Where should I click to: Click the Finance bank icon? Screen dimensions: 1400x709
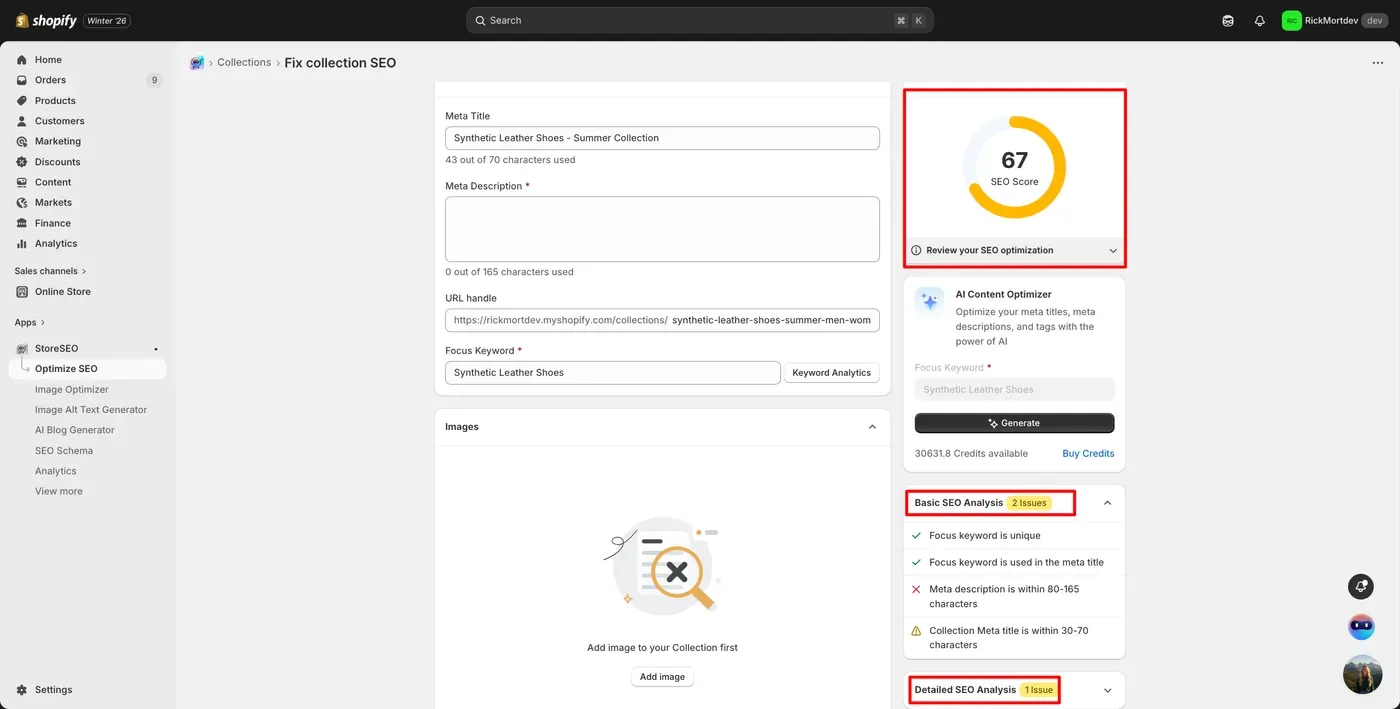tap(22, 223)
